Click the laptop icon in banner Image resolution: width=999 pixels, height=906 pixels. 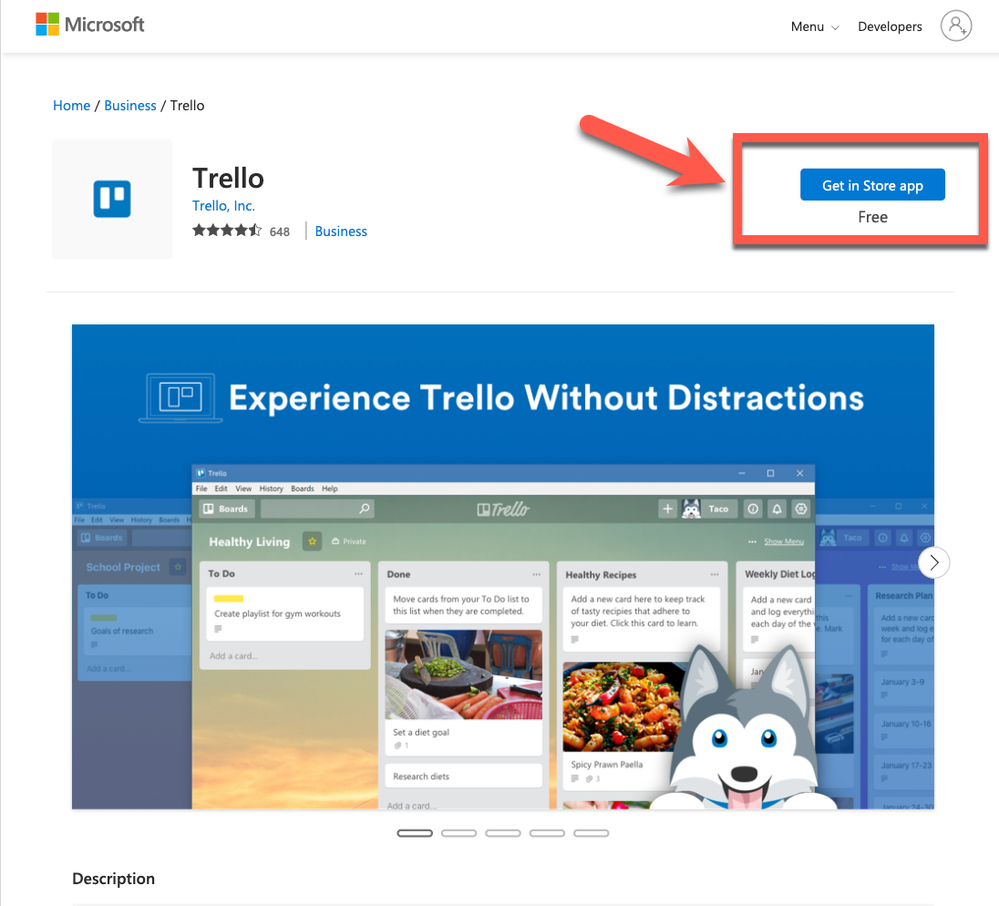click(180, 398)
